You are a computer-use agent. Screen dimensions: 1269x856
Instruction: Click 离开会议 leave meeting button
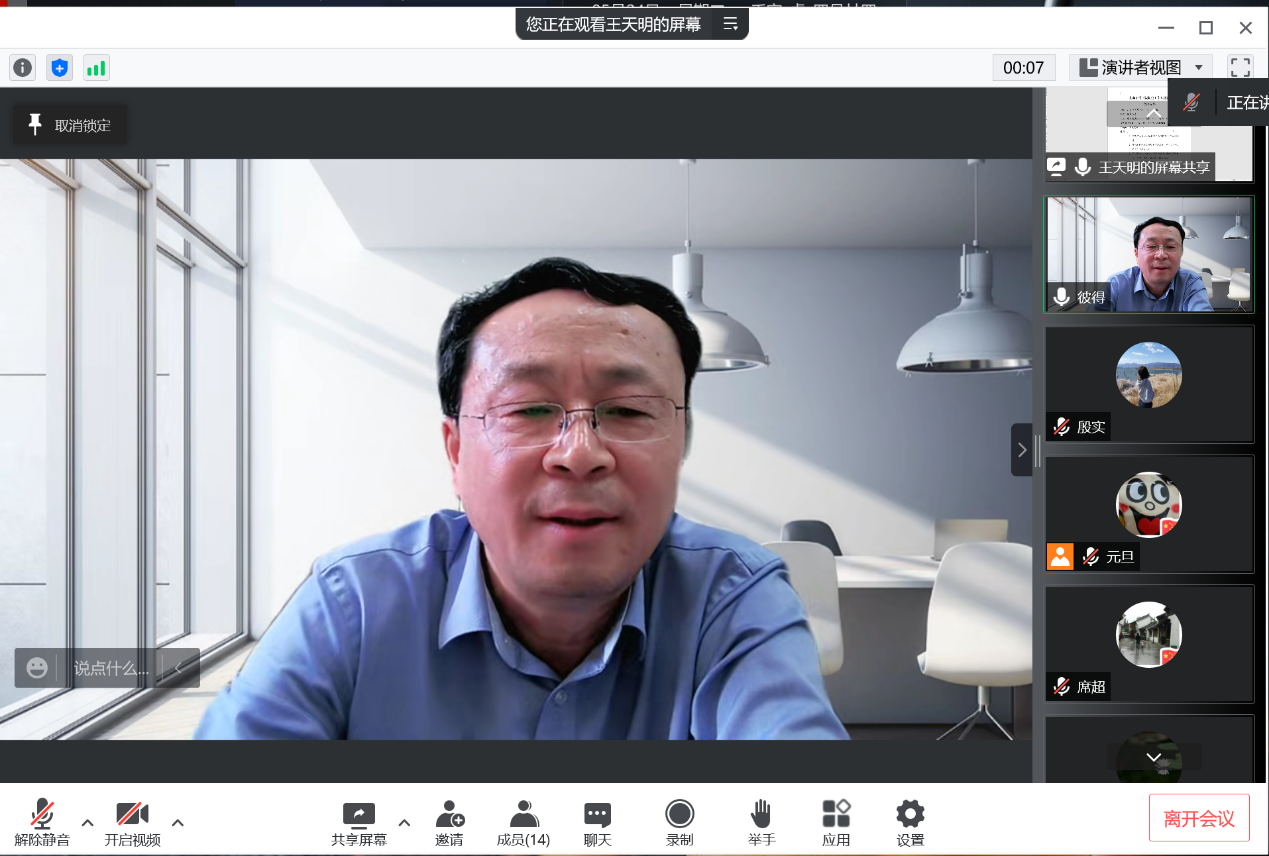tap(1199, 819)
